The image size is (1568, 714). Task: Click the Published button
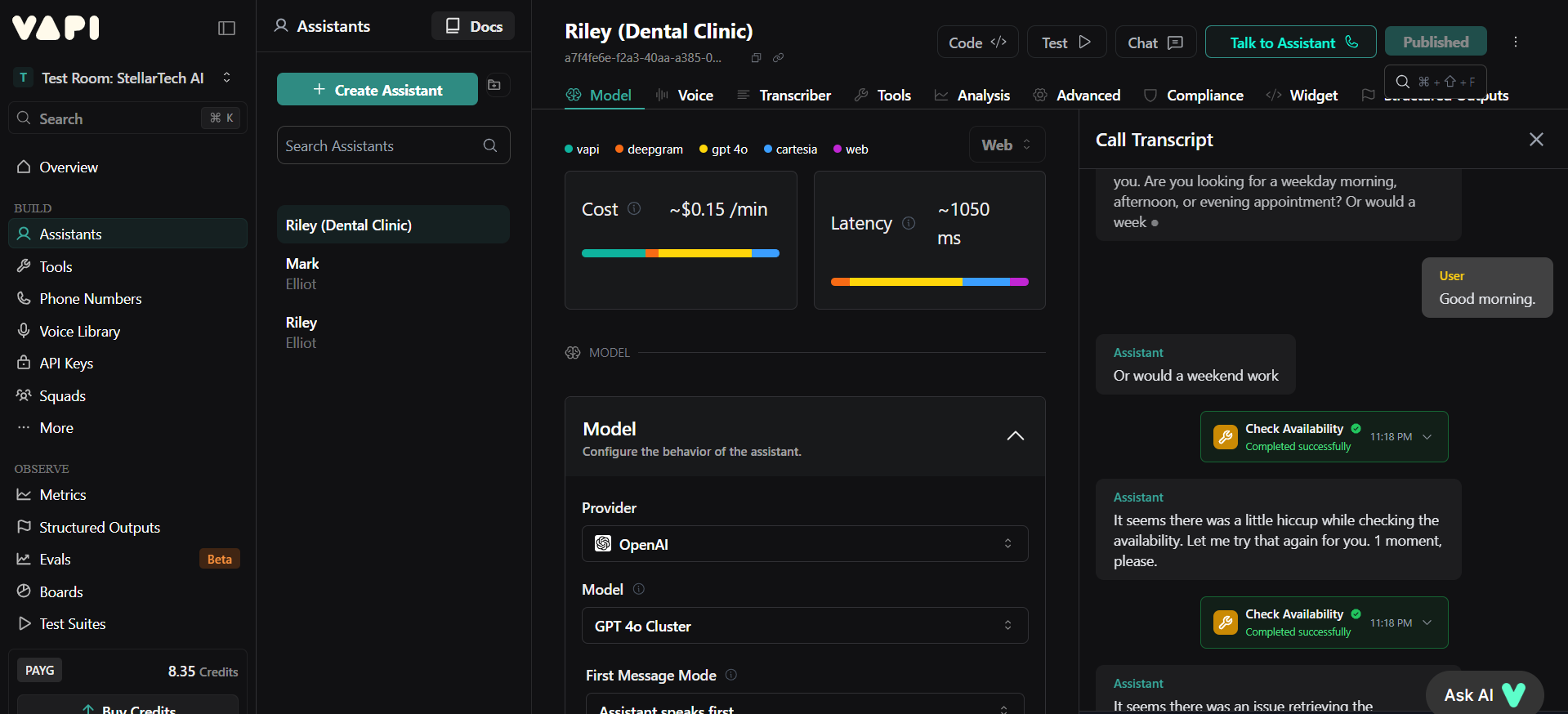[x=1436, y=42]
